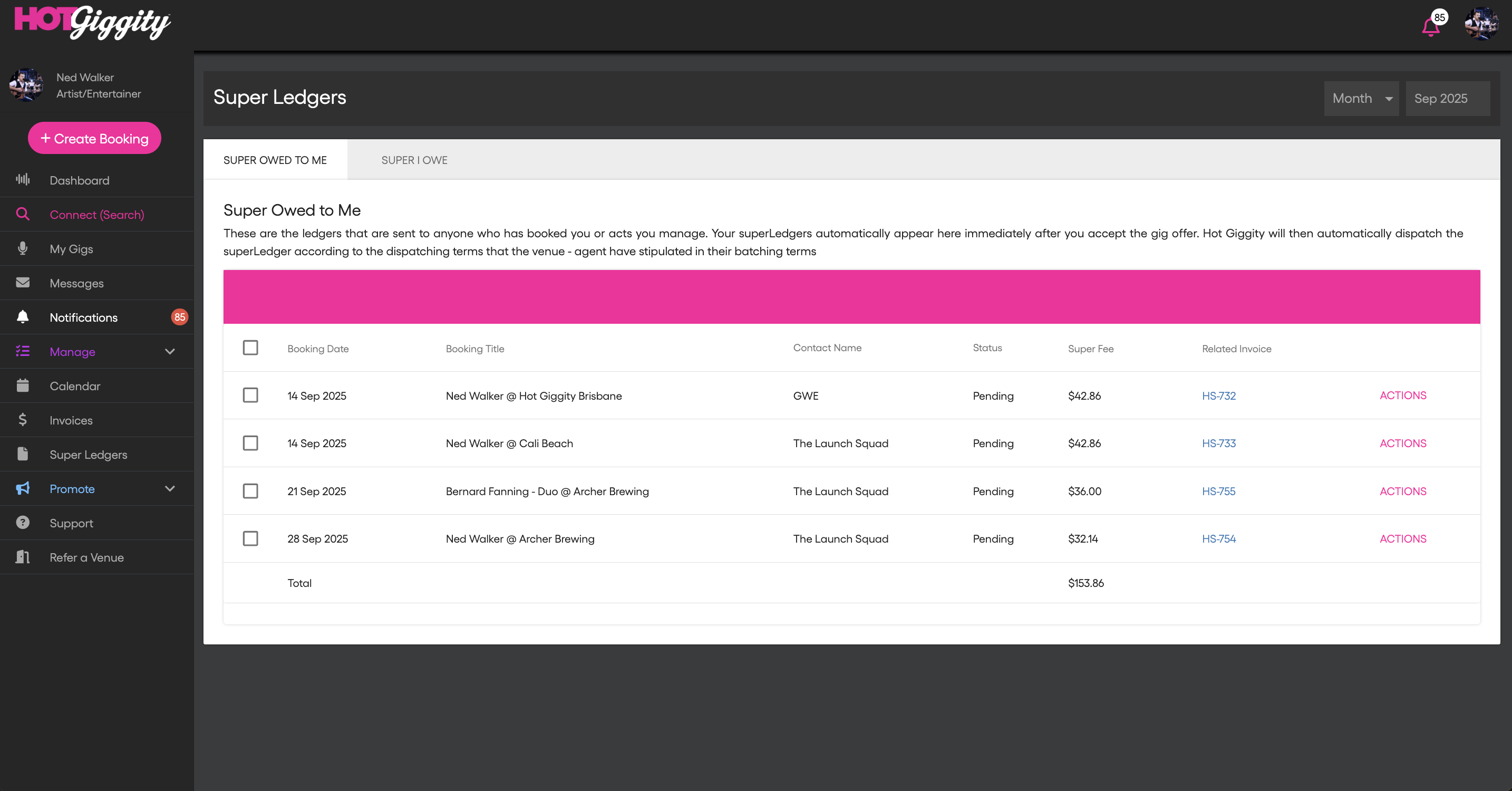
Task: Click the Invoices dollar sign icon
Action: point(22,420)
